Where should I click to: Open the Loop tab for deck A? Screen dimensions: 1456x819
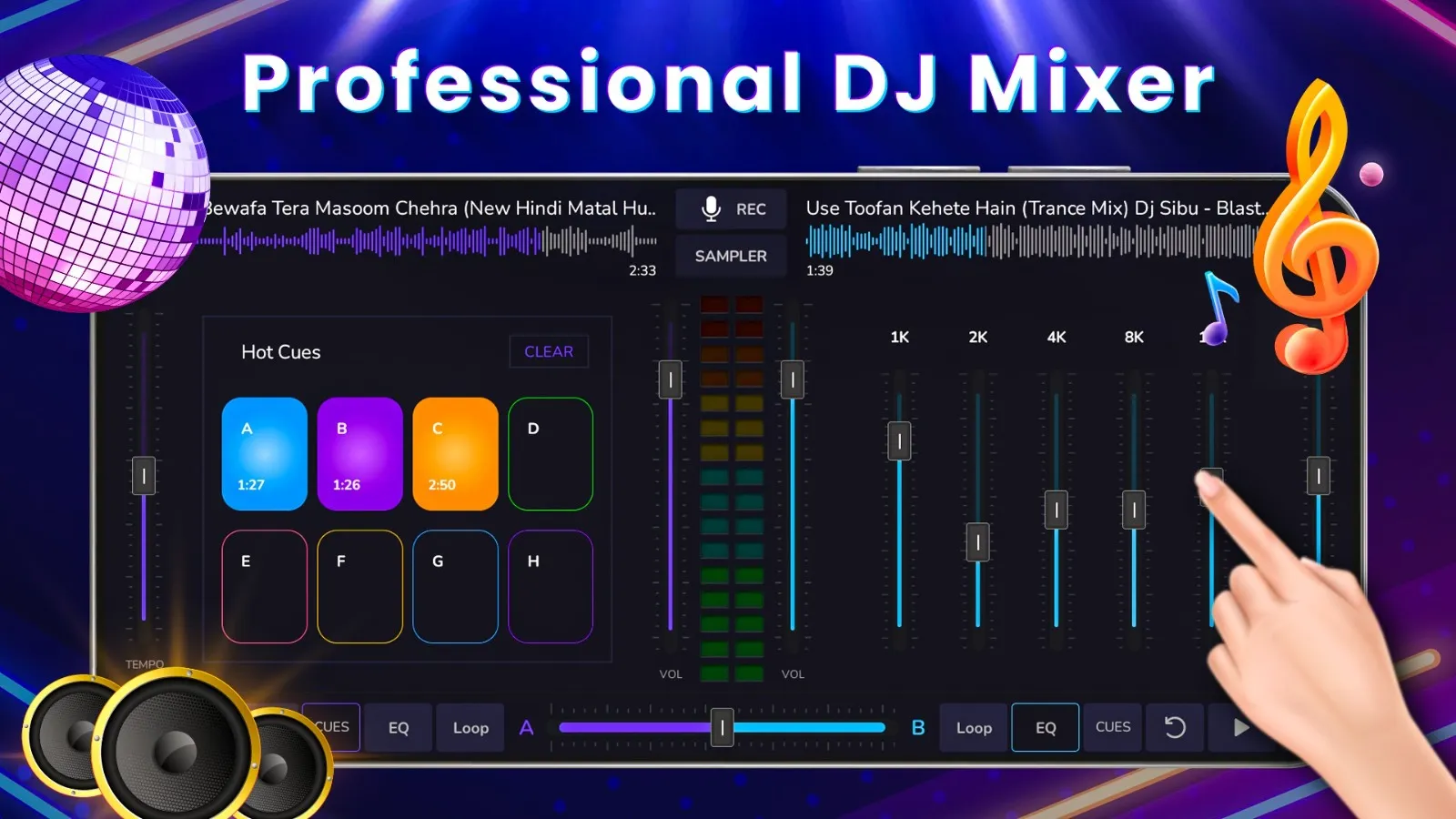pyautogui.click(x=470, y=728)
